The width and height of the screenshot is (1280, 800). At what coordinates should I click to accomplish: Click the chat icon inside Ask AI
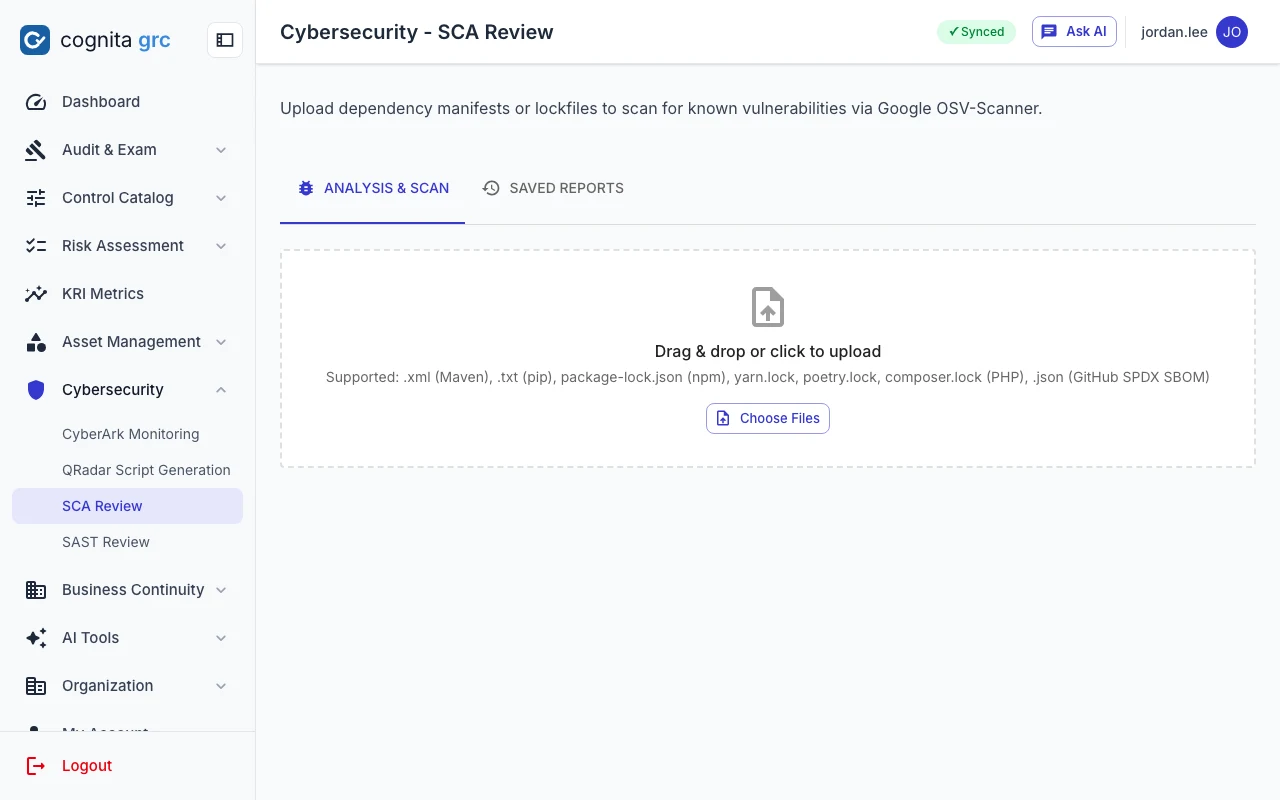coord(1049,32)
